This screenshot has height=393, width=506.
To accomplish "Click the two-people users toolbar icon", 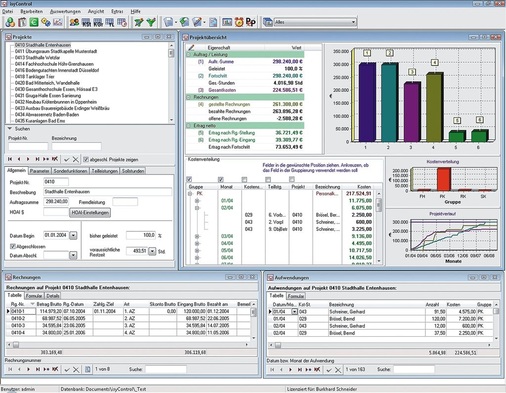I will coord(74,22).
